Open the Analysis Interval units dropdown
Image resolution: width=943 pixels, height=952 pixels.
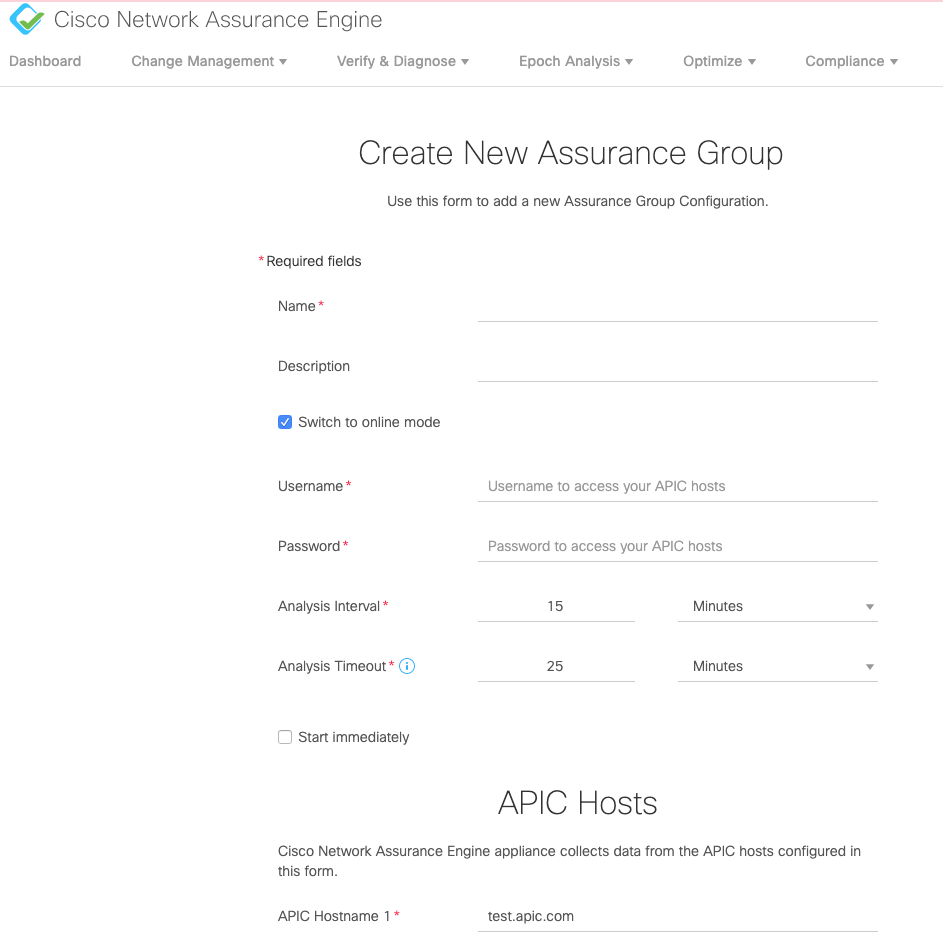778,606
